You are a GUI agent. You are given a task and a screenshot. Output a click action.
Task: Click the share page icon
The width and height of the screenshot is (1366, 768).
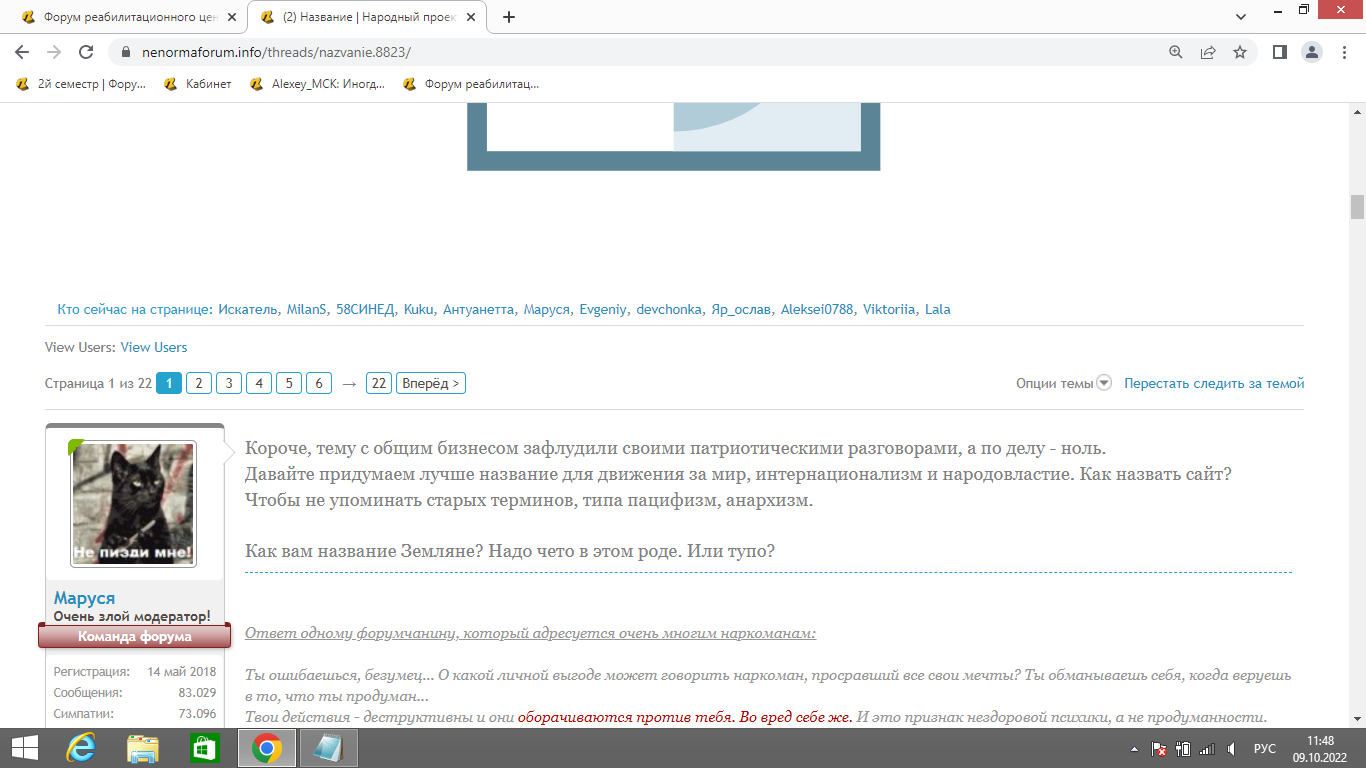[1208, 52]
